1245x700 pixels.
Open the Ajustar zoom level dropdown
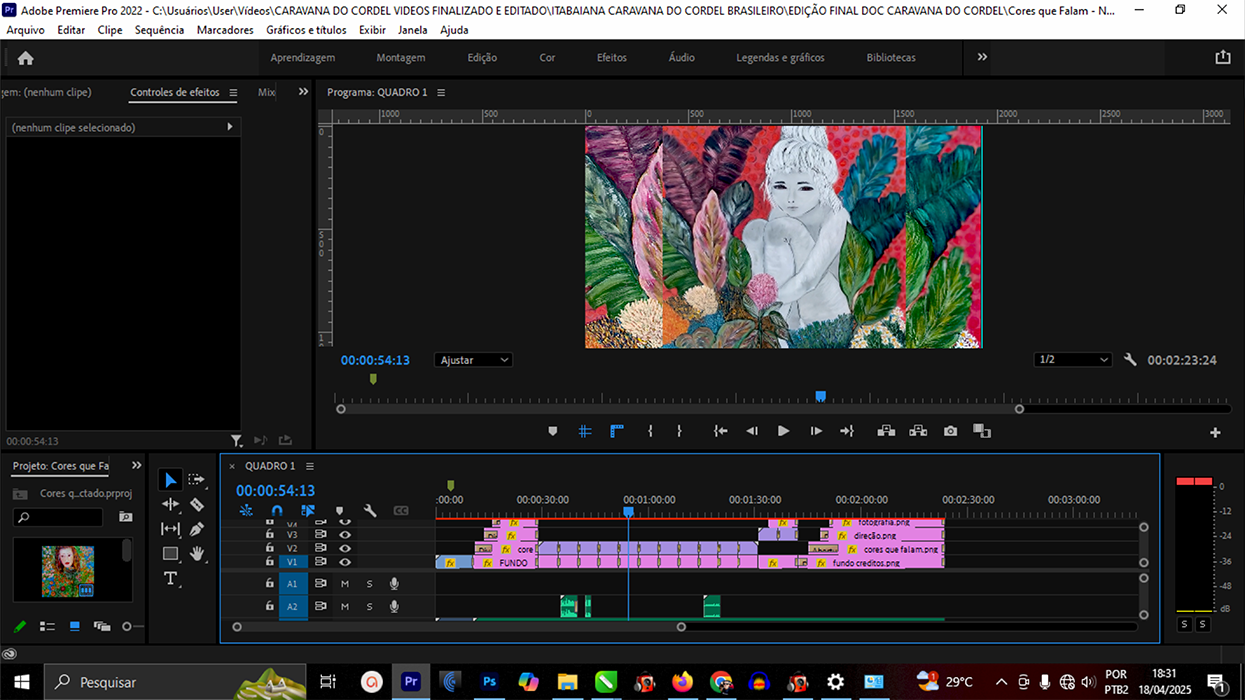[x=473, y=360]
